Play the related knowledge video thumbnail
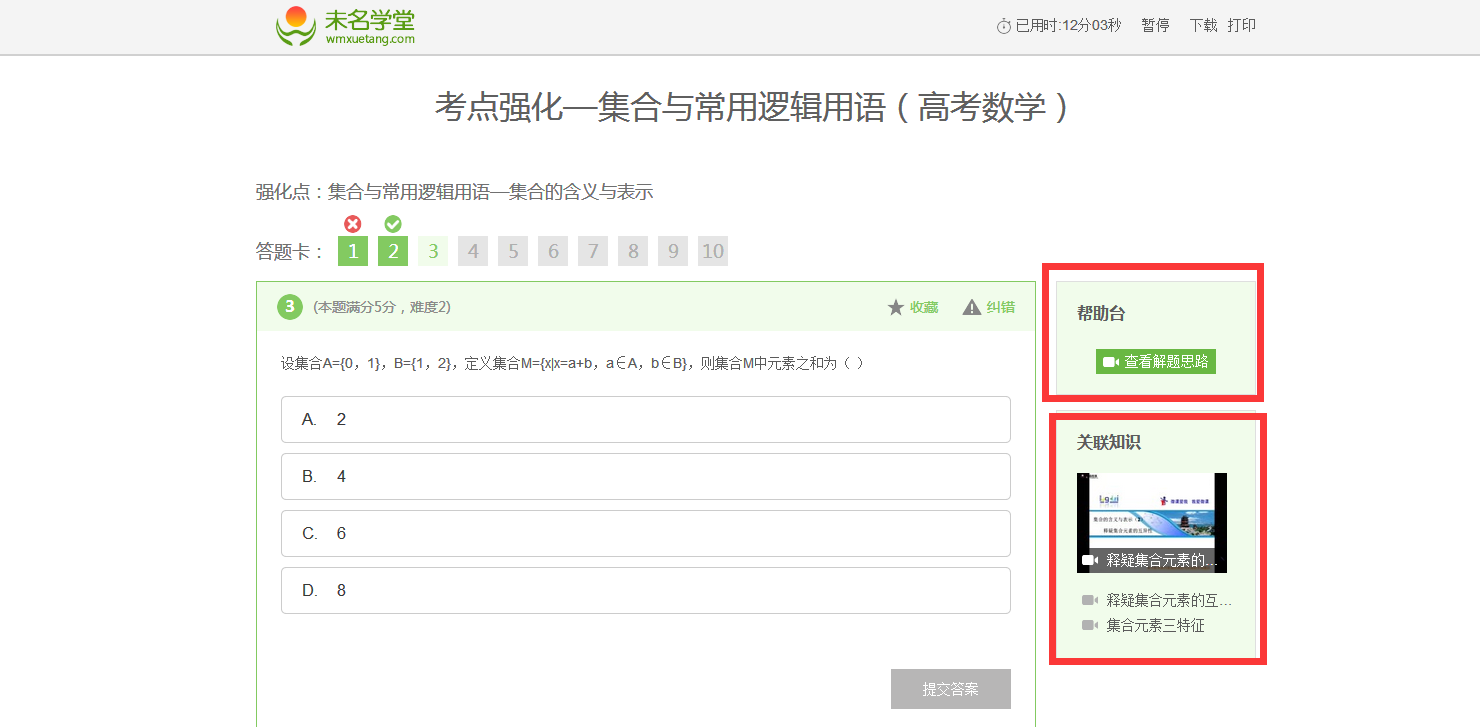Image resolution: width=1480 pixels, height=727 pixels. click(x=1151, y=522)
